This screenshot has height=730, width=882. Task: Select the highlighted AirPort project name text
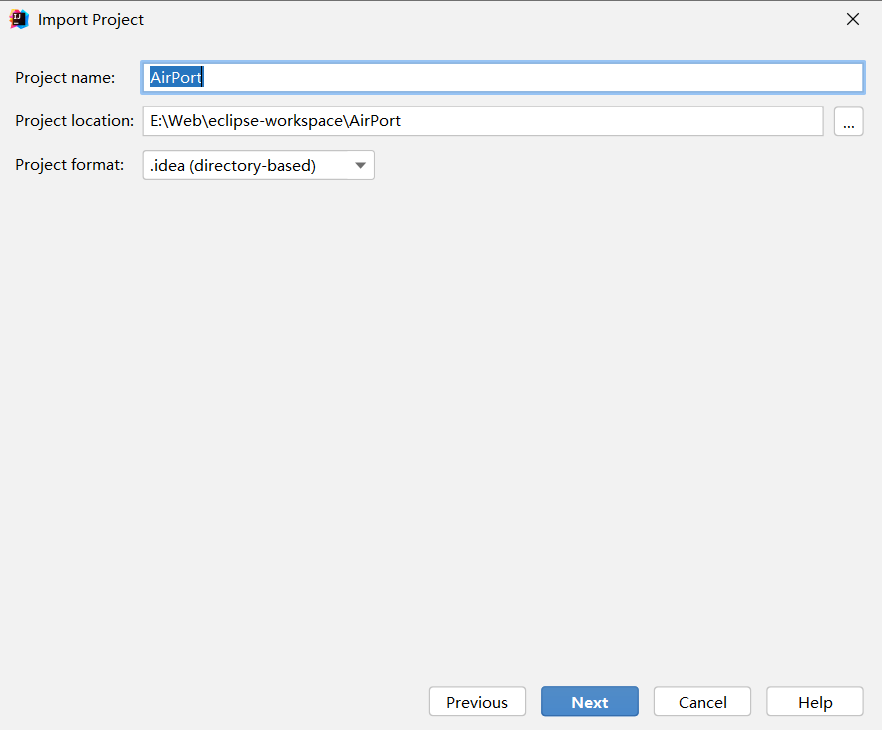(176, 77)
